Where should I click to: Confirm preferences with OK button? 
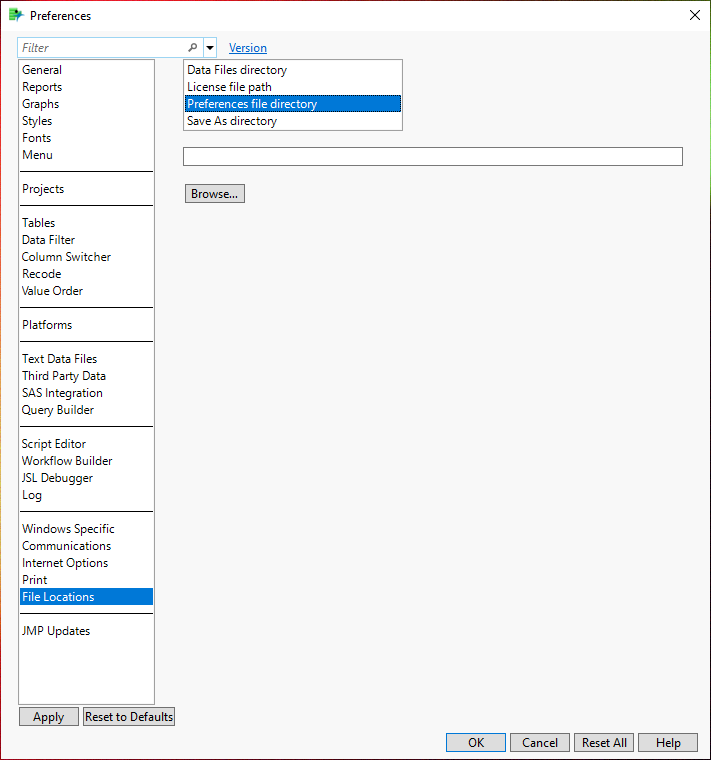476,743
